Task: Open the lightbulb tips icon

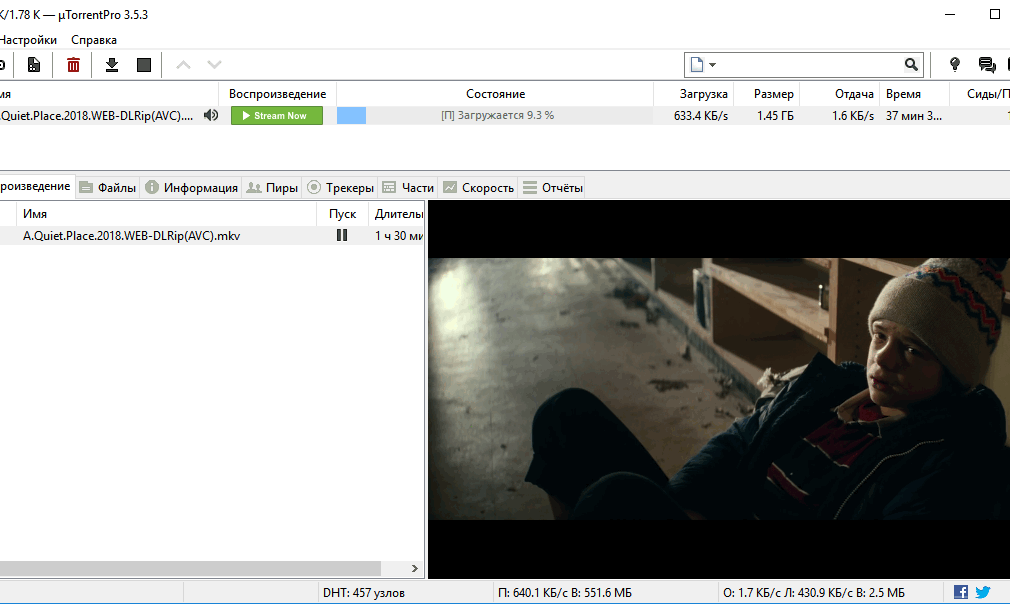Action: 955,64
